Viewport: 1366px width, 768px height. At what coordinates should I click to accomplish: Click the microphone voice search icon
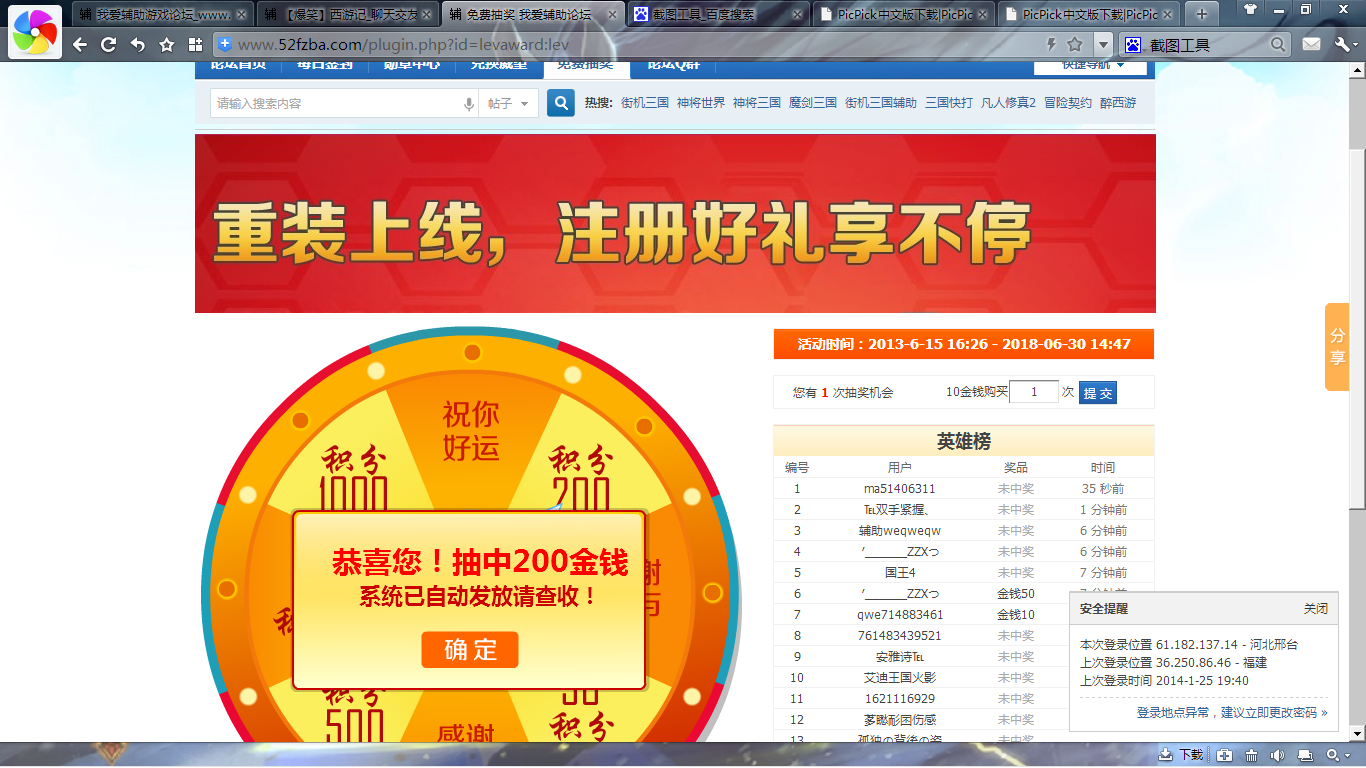pos(468,104)
